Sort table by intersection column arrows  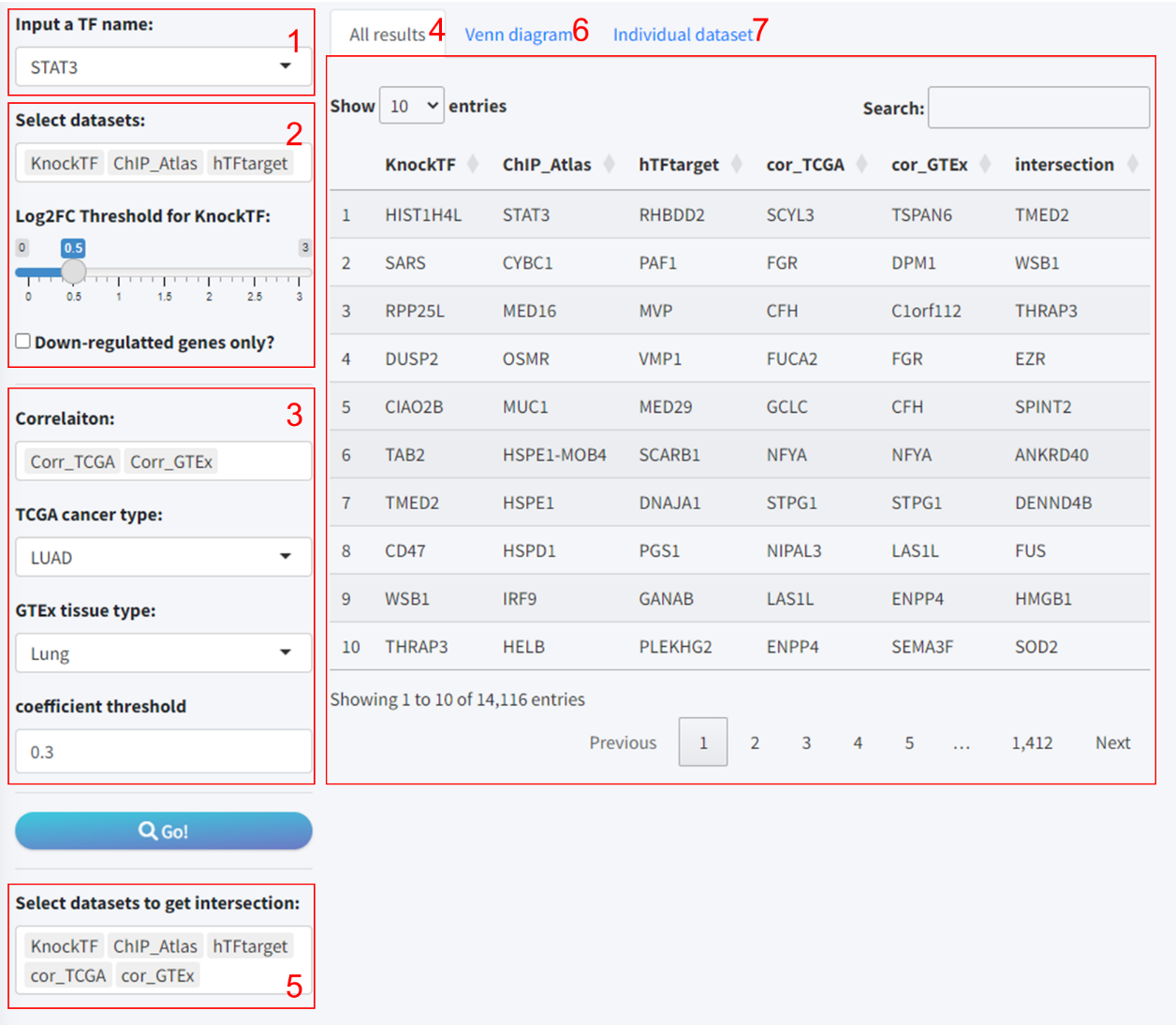coord(1132,165)
